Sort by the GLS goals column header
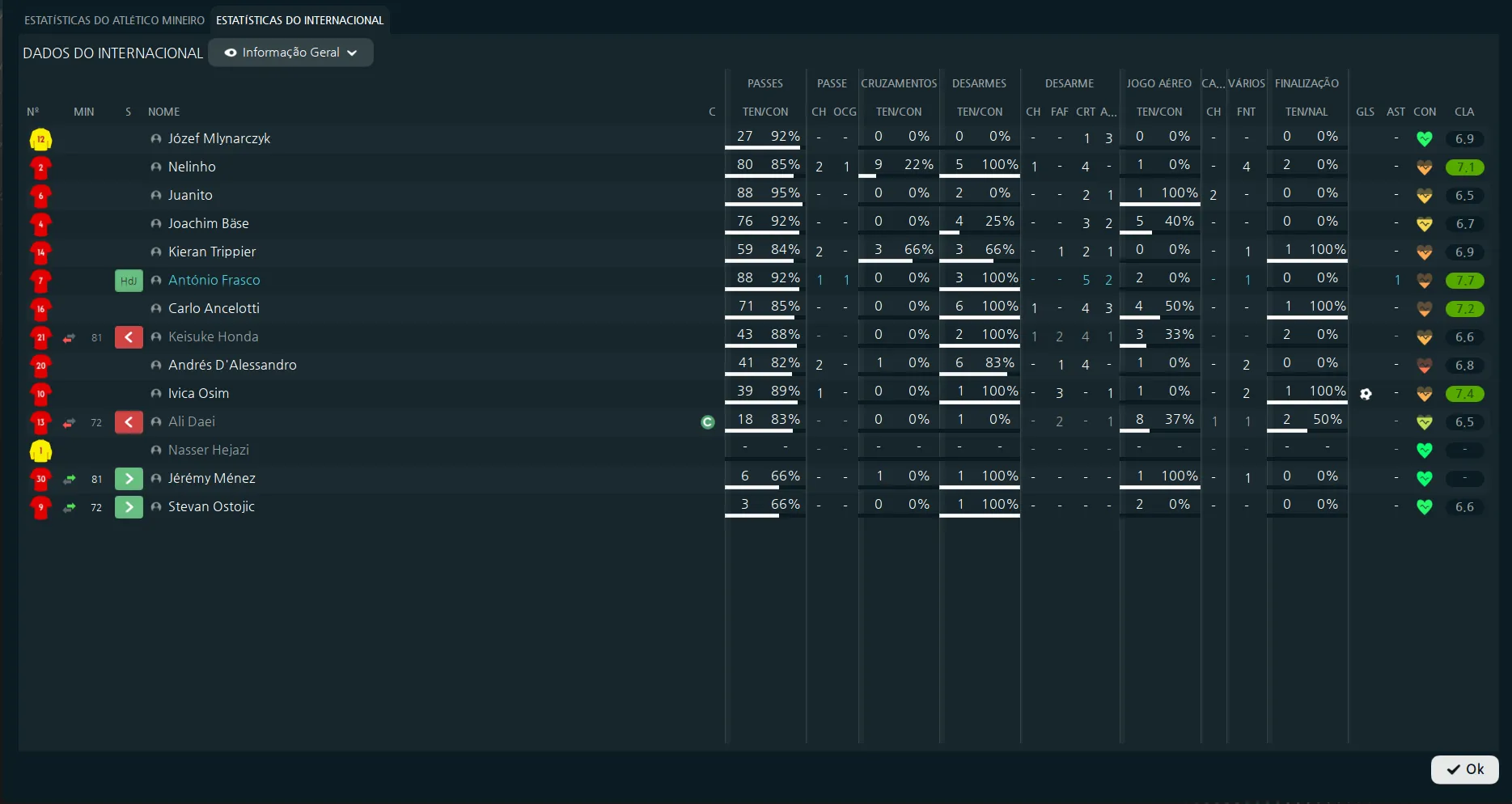Viewport: 1512px width, 804px height. click(x=1366, y=112)
